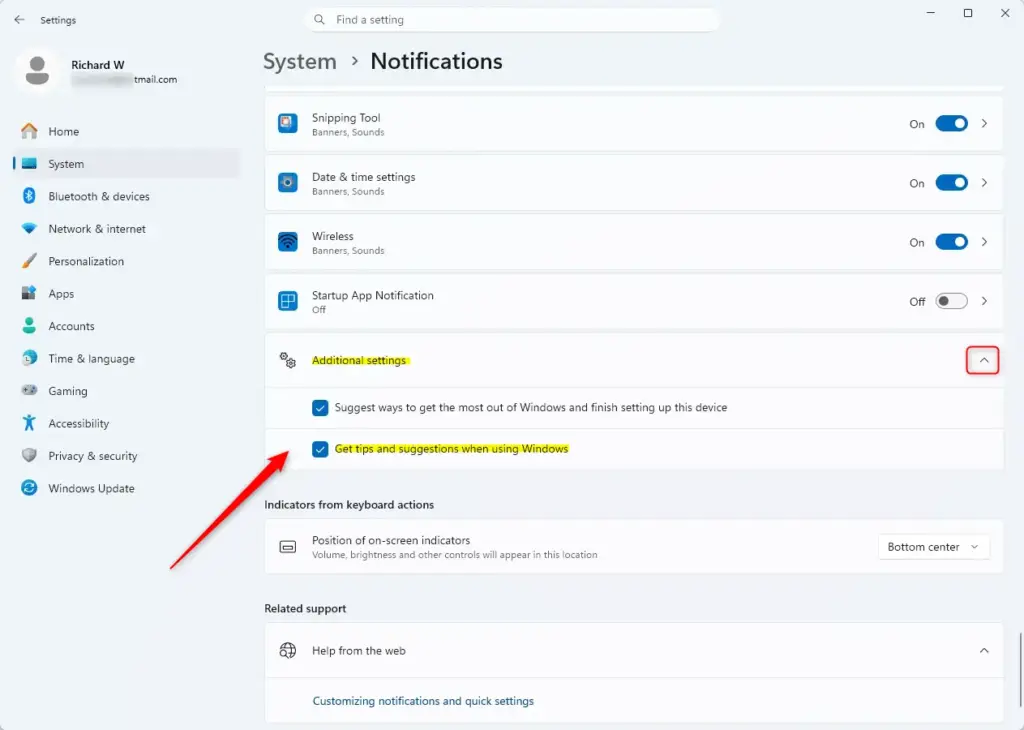Select Apps in the sidebar

click(x=126, y=293)
